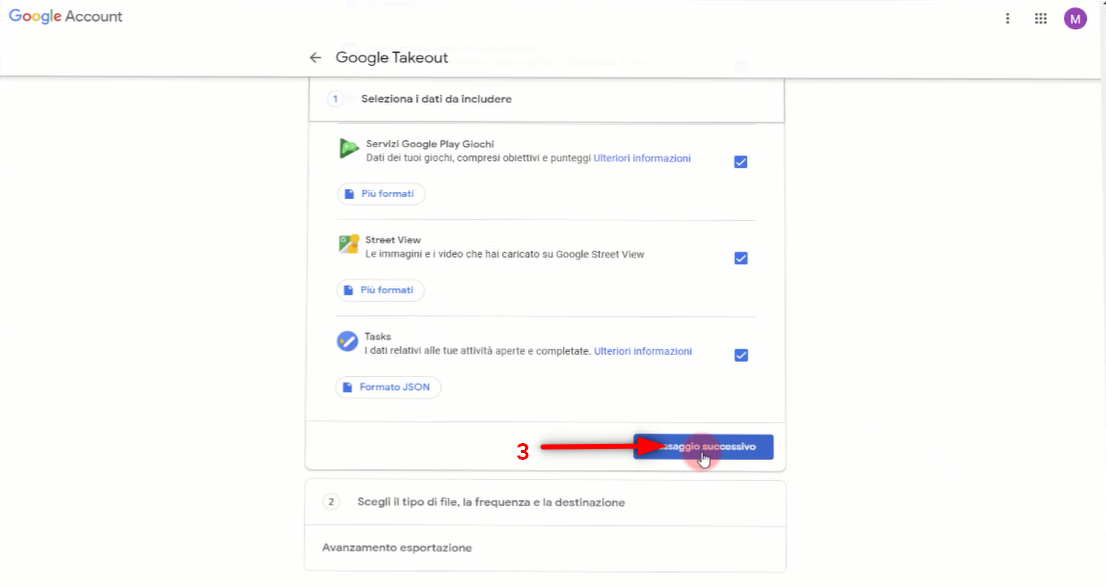Open the Formato JSON button for Tasks
Viewport: 1106px width, 586px height.
(389, 387)
